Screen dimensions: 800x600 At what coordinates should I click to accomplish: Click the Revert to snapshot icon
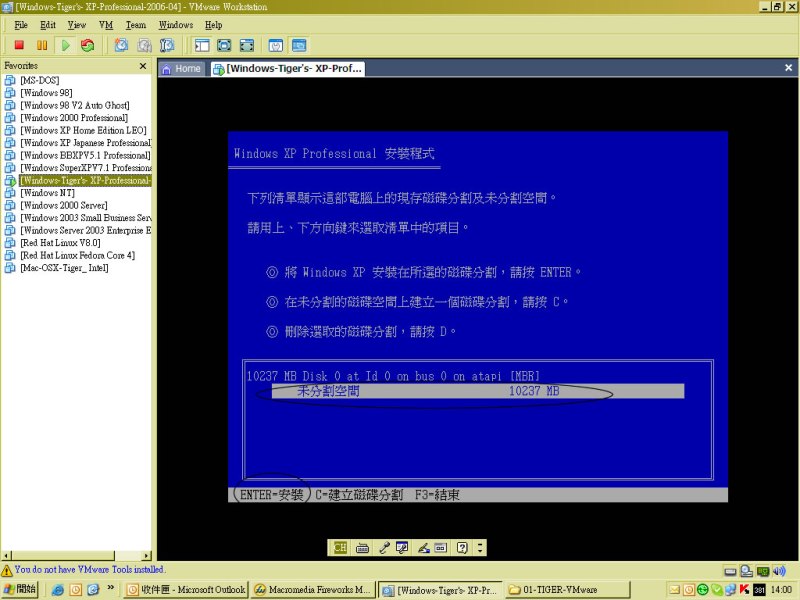tap(144, 45)
